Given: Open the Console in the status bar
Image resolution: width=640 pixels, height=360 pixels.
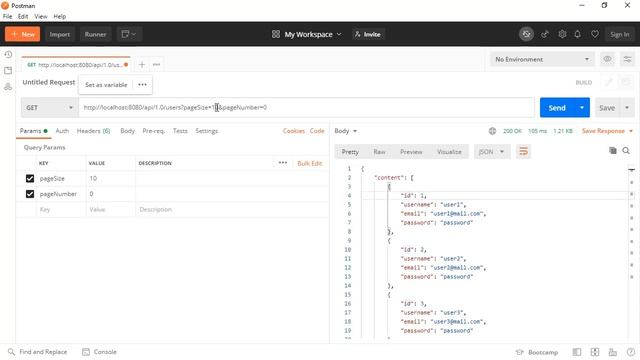Looking at the screenshot, I should (99, 352).
